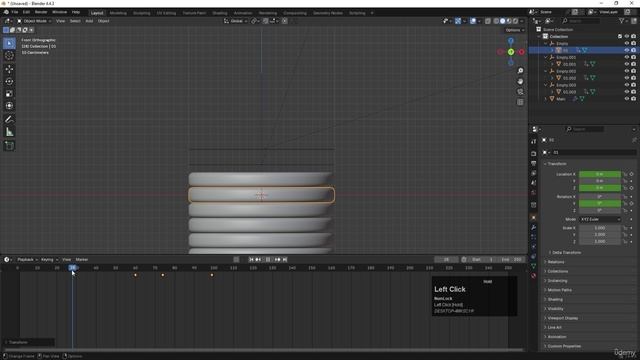Open the timeline Marker menu

coord(82,260)
